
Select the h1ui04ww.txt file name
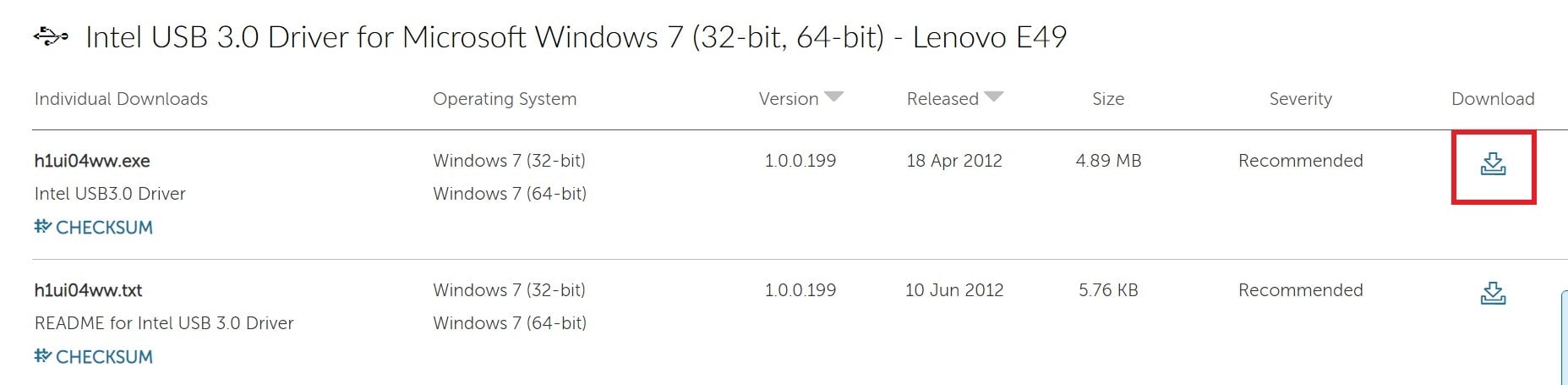[88, 290]
